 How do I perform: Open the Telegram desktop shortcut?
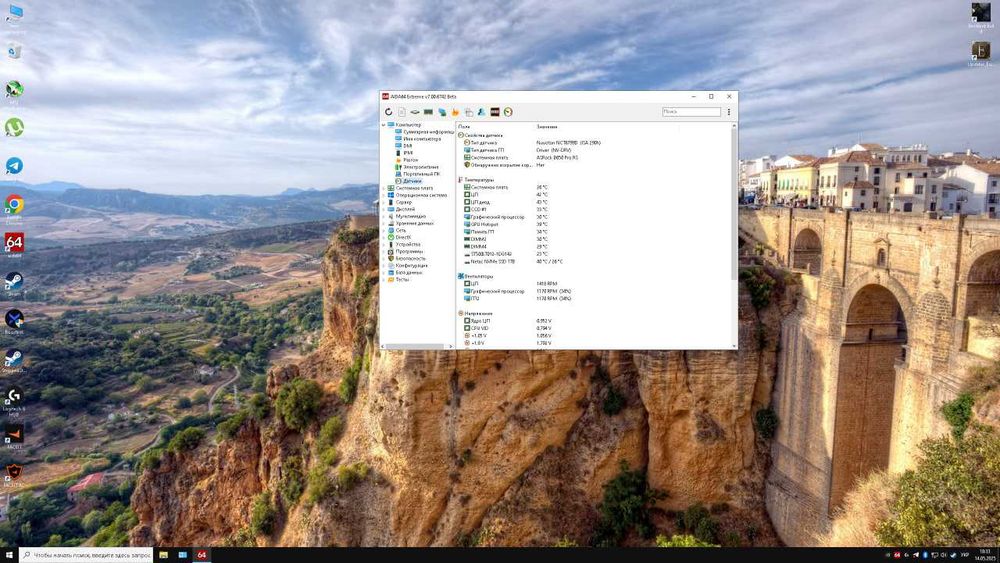click(14, 166)
